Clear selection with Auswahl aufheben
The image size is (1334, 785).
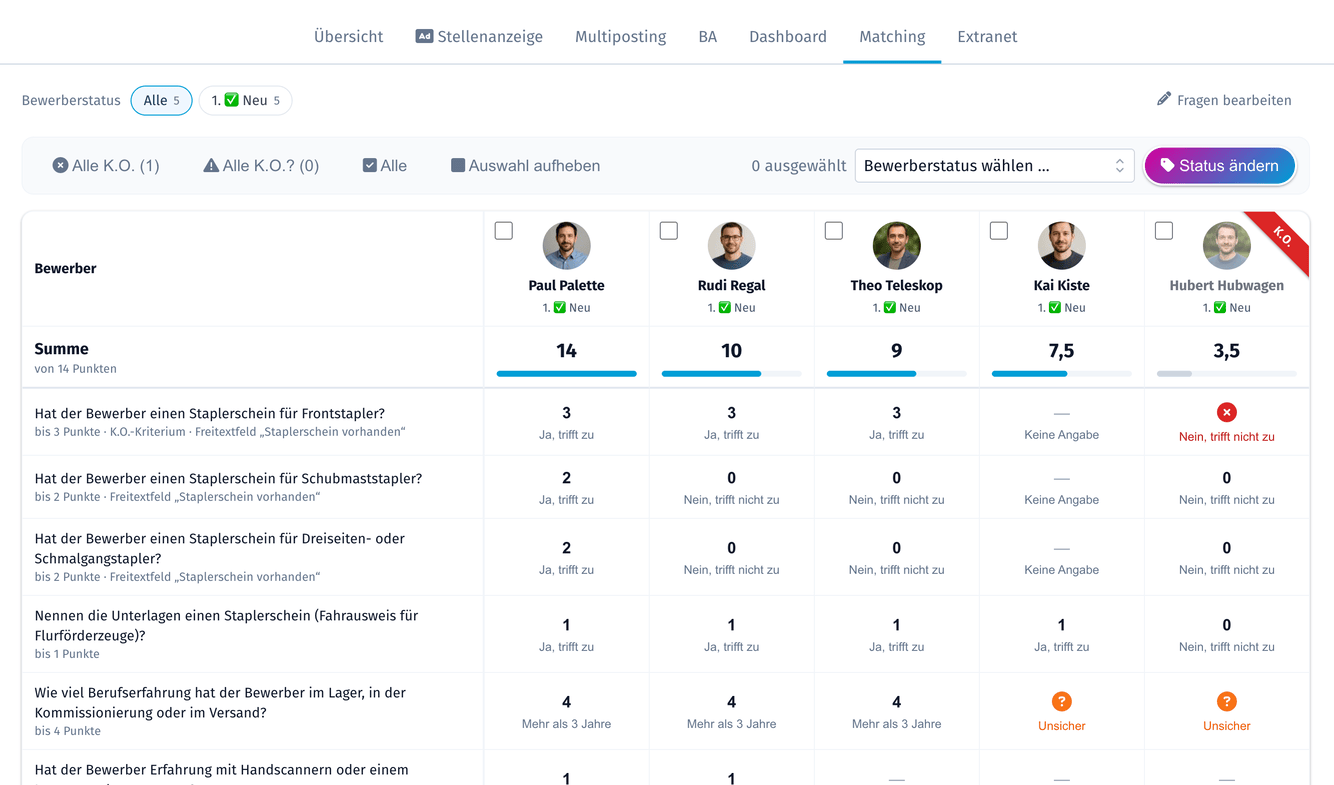526,165
